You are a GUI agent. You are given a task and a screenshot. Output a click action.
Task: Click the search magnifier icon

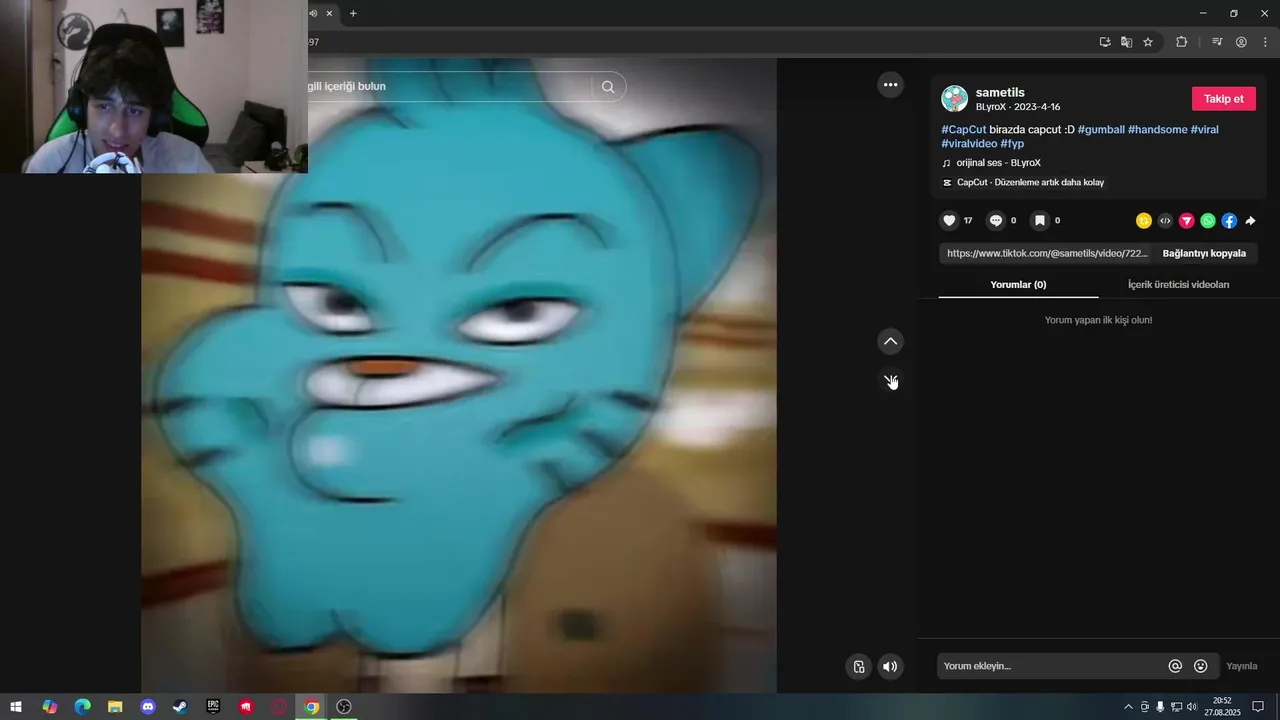tap(608, 87)
